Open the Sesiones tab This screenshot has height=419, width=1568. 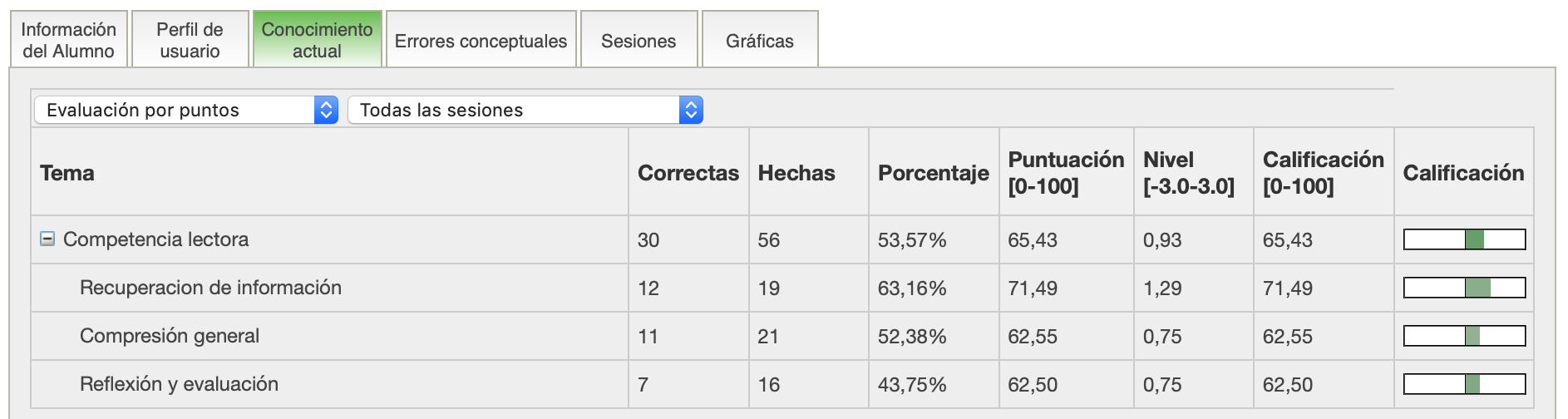tap(639, 41)
